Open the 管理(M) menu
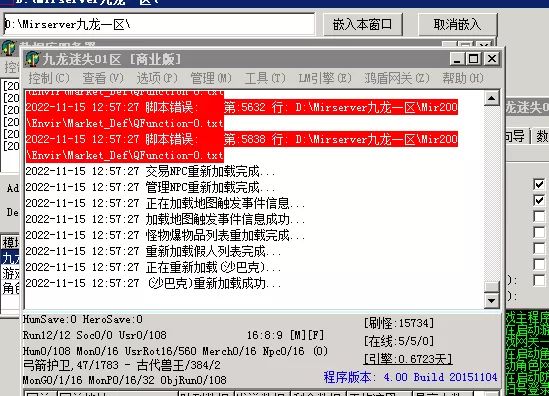 211,78
